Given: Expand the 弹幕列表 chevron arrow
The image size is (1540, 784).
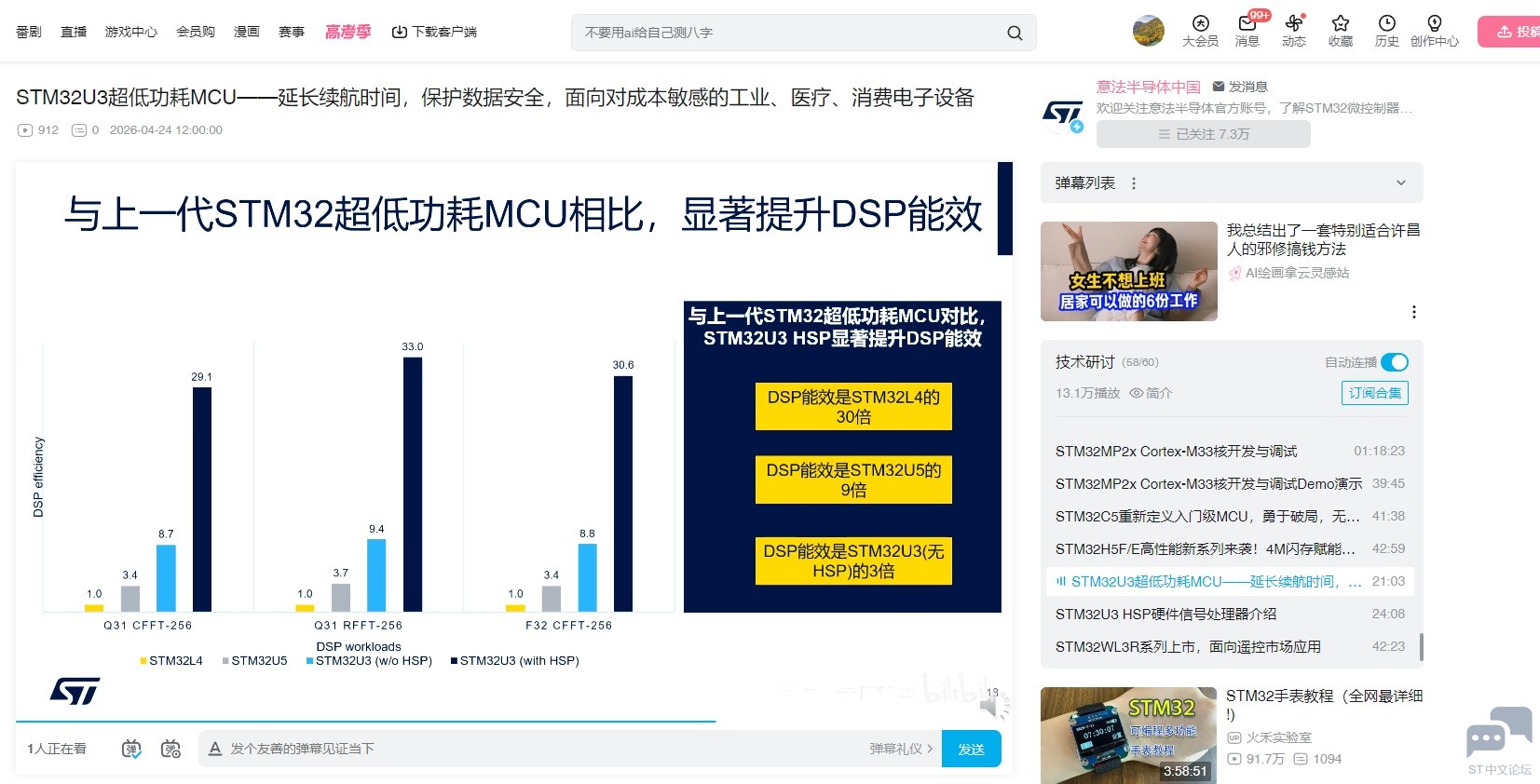Looking at the screenshot, I should (x=1401, y=183).
